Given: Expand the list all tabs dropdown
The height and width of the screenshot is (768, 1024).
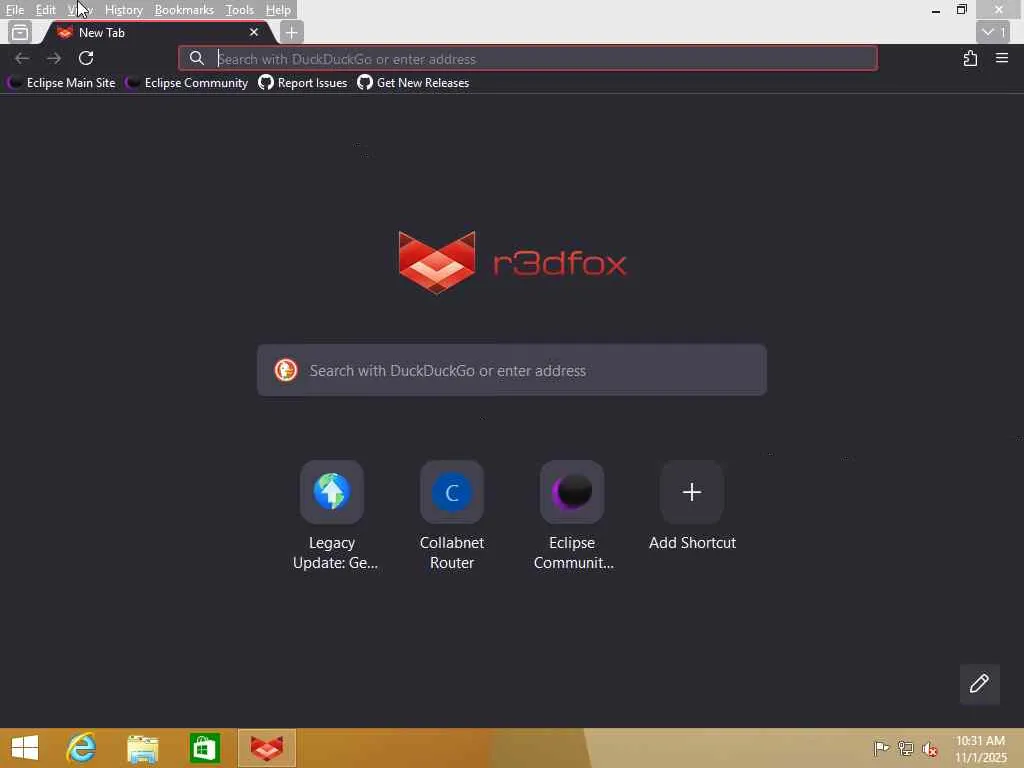Looking at the screenshot, I should (x=993, y=32).
